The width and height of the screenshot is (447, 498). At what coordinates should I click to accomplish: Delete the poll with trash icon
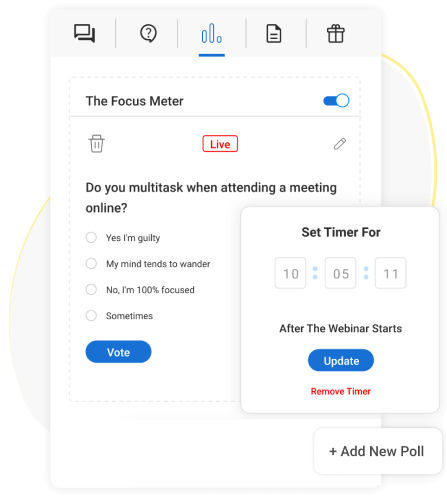97,144
